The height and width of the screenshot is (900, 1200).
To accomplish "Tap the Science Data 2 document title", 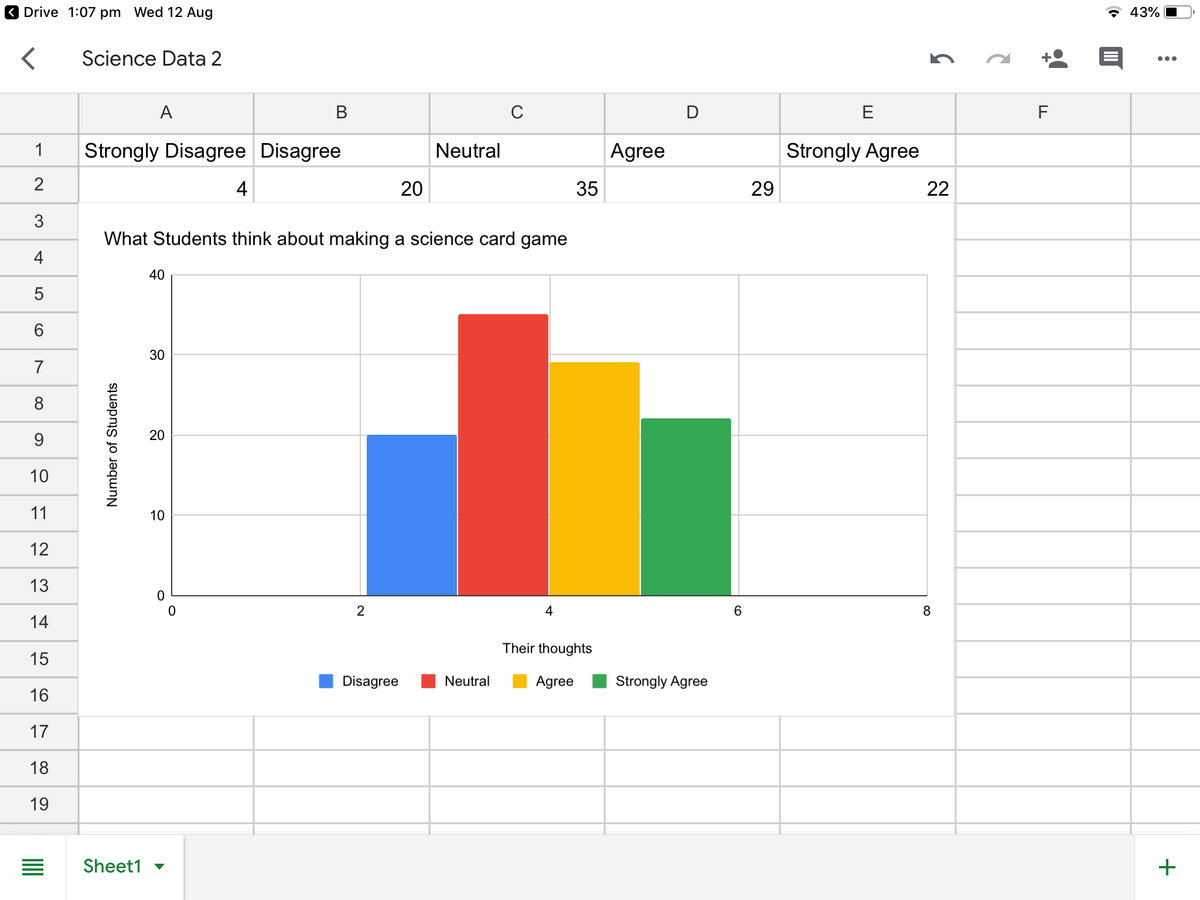I will [152, 59].
